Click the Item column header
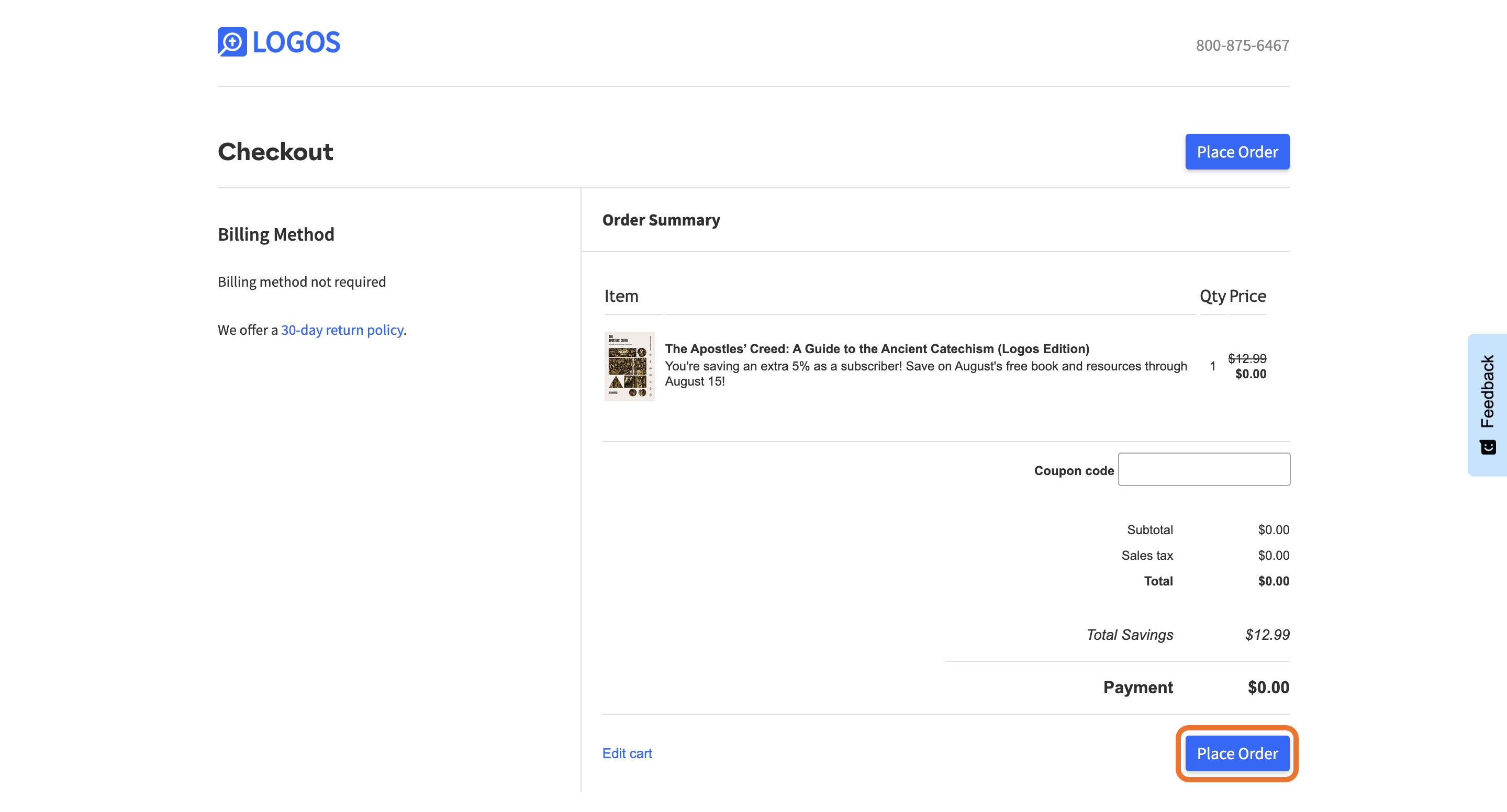The width and height of the screenshot is (1507, 812). coord(621,296)
